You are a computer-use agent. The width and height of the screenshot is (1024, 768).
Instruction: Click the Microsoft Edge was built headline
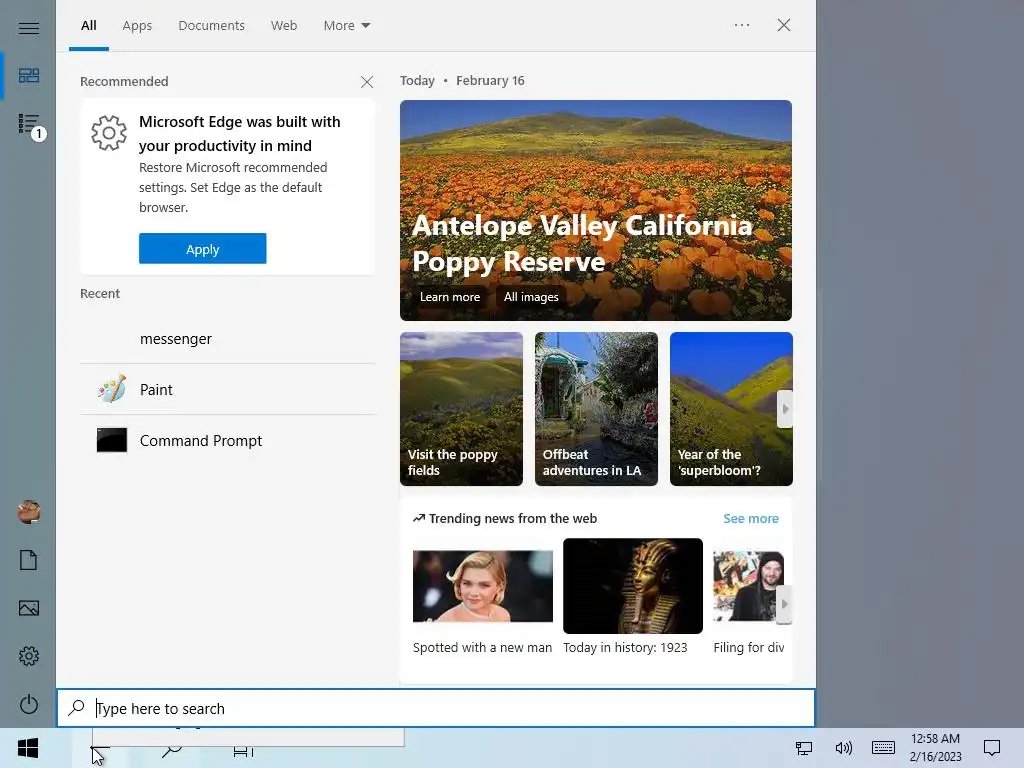[240, 133]
